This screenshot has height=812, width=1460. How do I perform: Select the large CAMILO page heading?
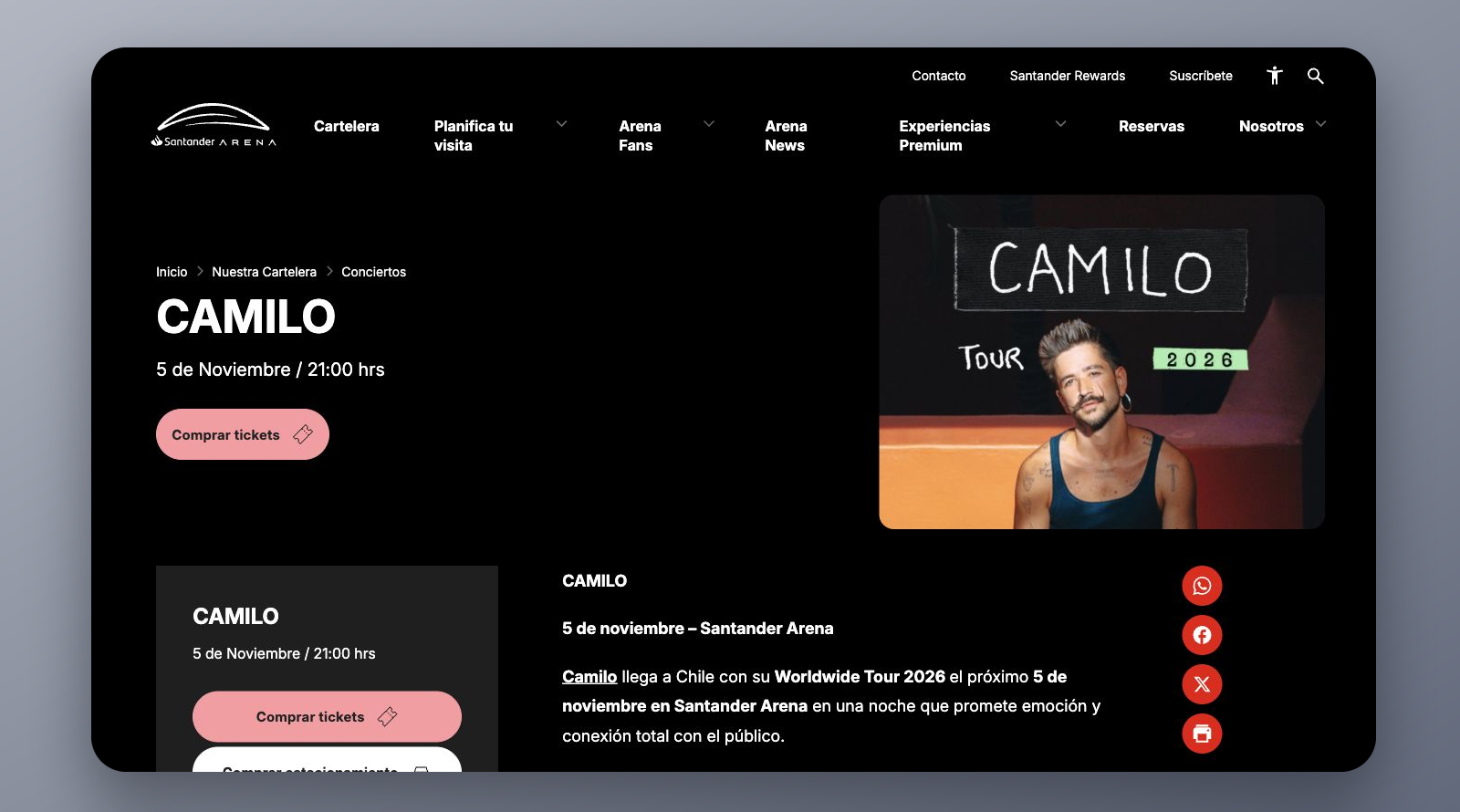tap(246, 317)
